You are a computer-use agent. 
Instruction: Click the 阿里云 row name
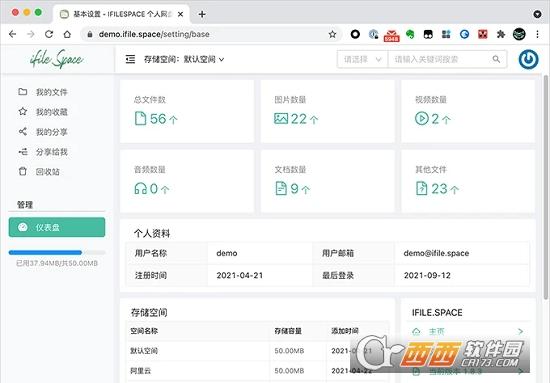coord(140,371)
